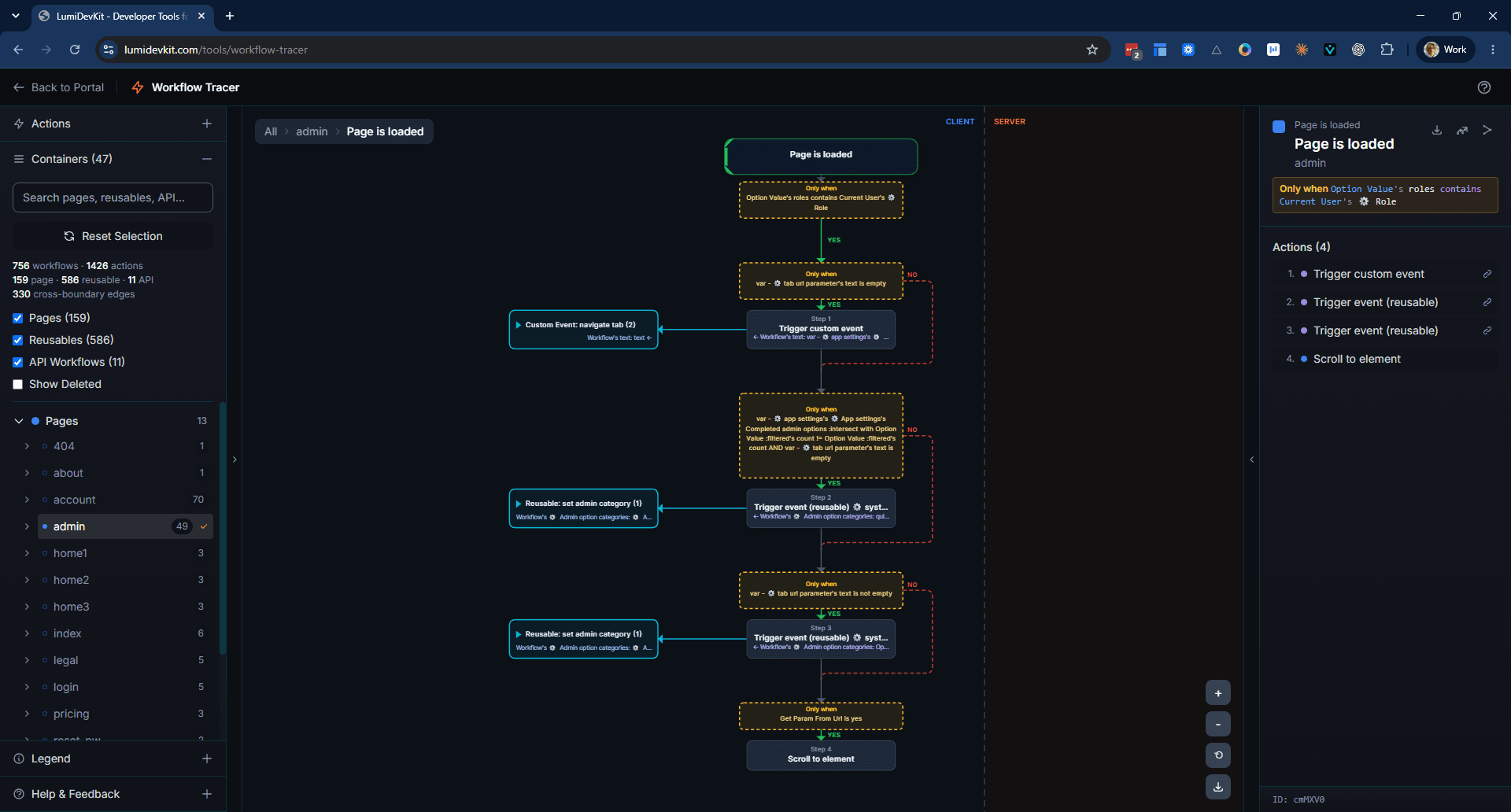Screen dimensions: 1511x812
Task: Click the address bar URL
Action: click(216, 50)
